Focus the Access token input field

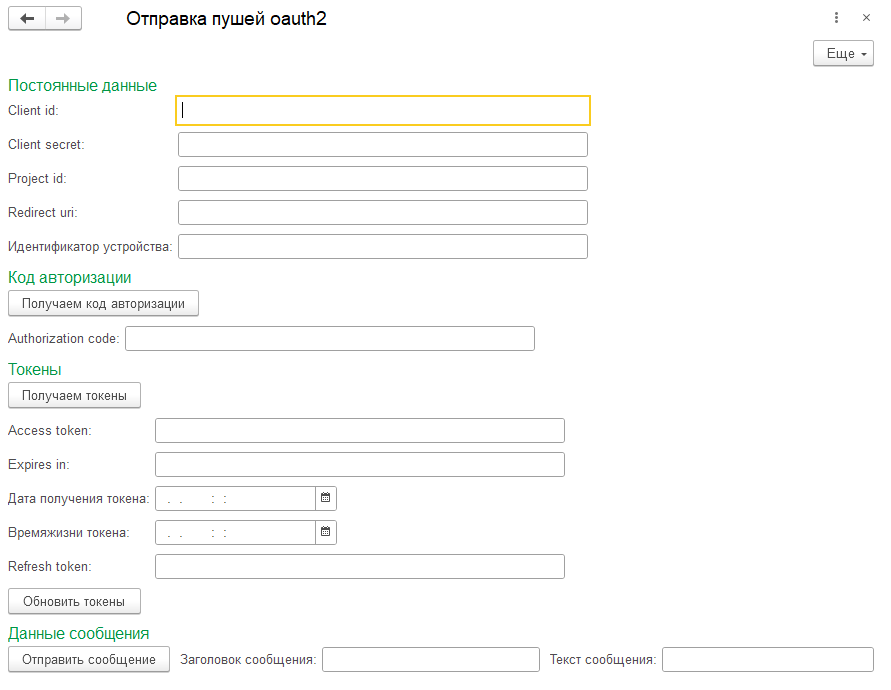point(360,430)
